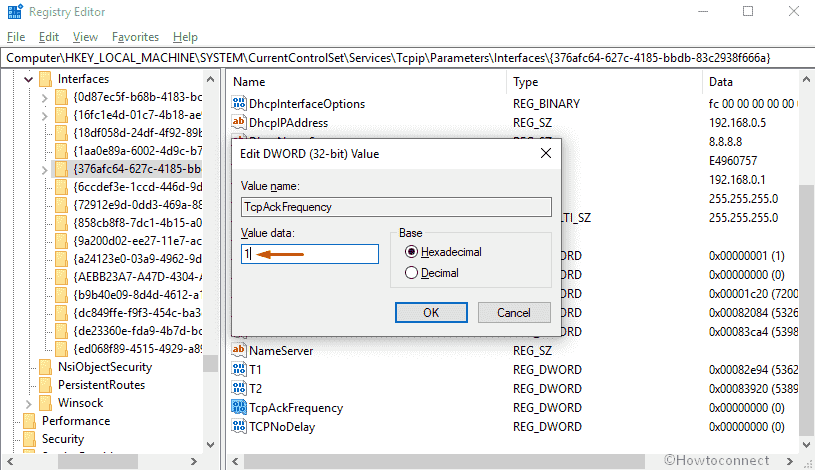
Task: Click folder icon for {0d87ec5f-b68b-4183 key
Action: [61, 97]
